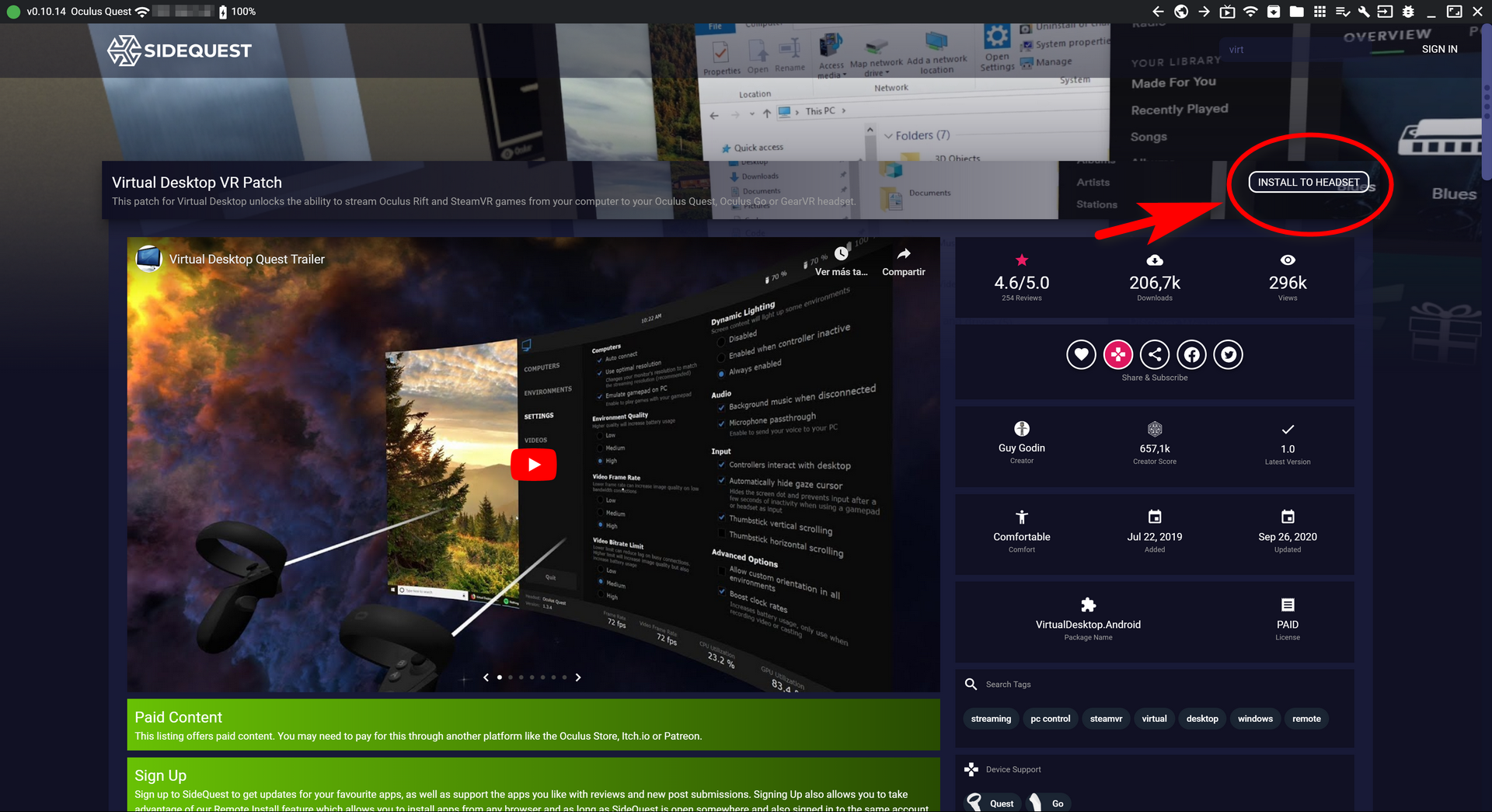The image size is (1492, 812).
Task: Click the 254 Reviews rating
Action: coord(1022,298)
